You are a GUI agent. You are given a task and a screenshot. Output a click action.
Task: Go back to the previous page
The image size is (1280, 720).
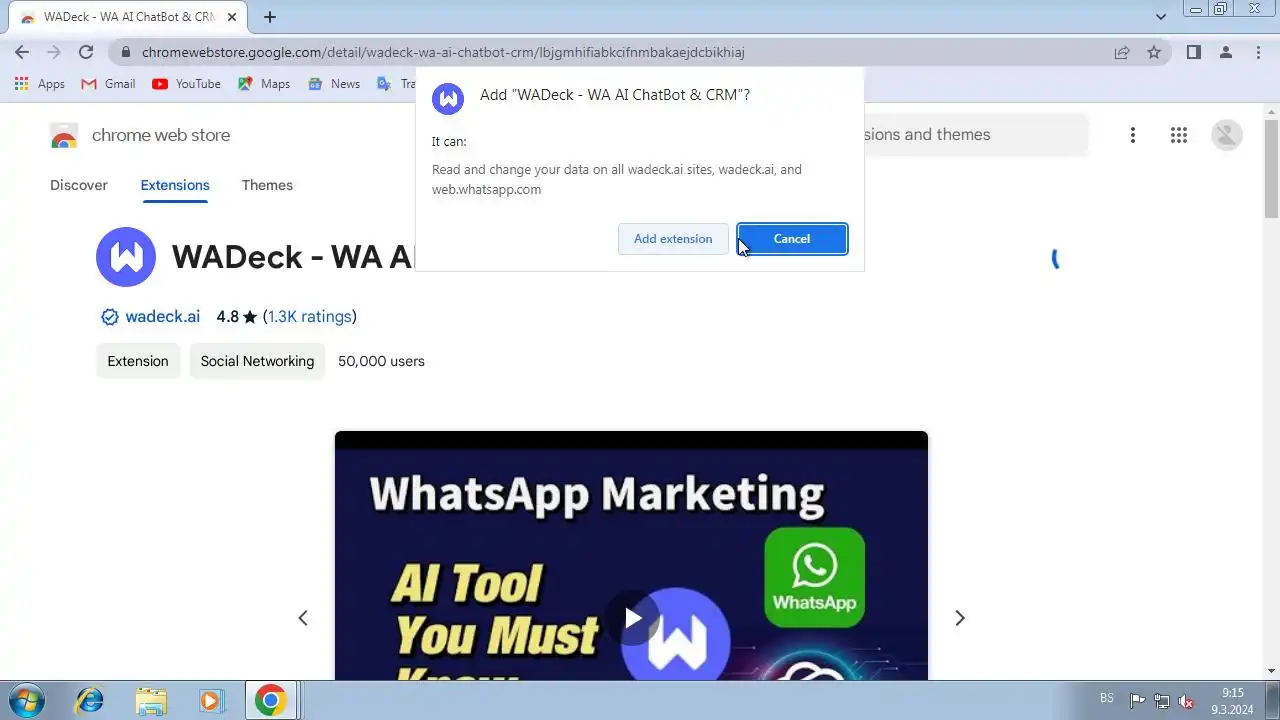22,52
